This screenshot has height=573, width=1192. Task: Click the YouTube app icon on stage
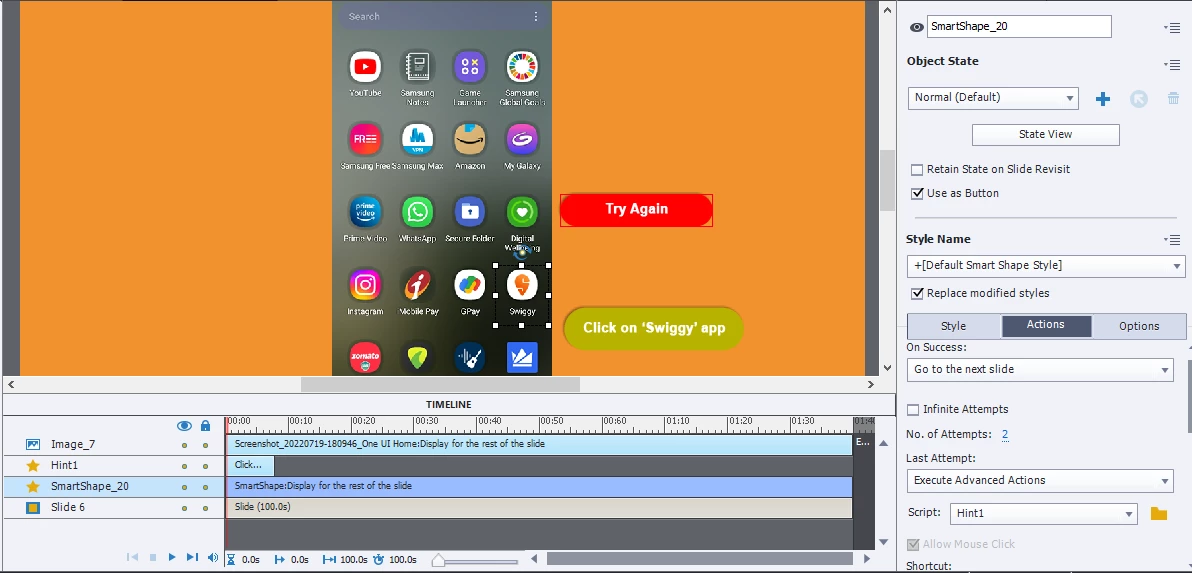(x=365, y=67)
